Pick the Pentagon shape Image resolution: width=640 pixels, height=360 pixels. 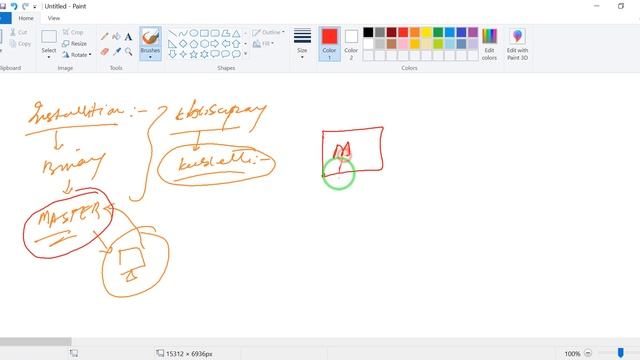click(194, 44)
